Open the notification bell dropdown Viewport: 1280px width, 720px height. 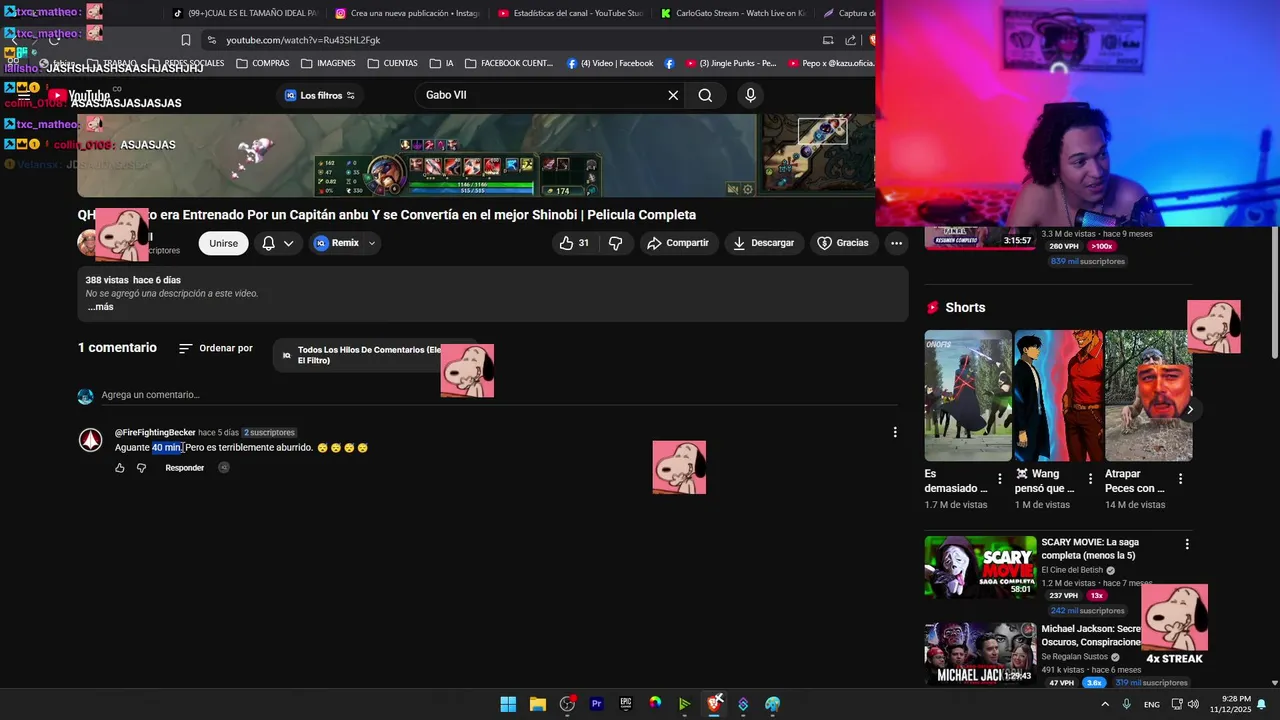[x=278, y=243]
